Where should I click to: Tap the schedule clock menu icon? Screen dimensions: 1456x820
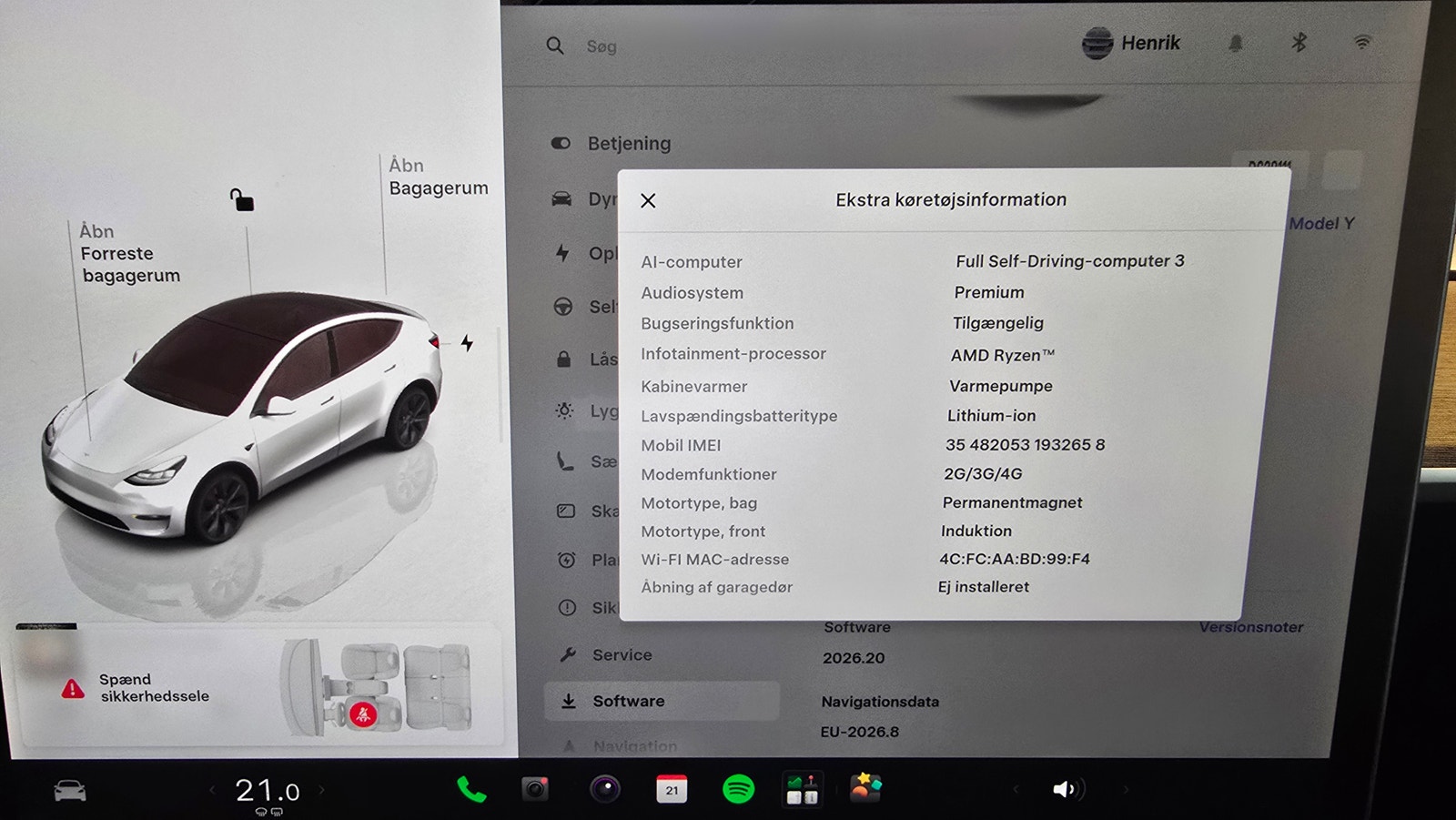click(566, 560)
